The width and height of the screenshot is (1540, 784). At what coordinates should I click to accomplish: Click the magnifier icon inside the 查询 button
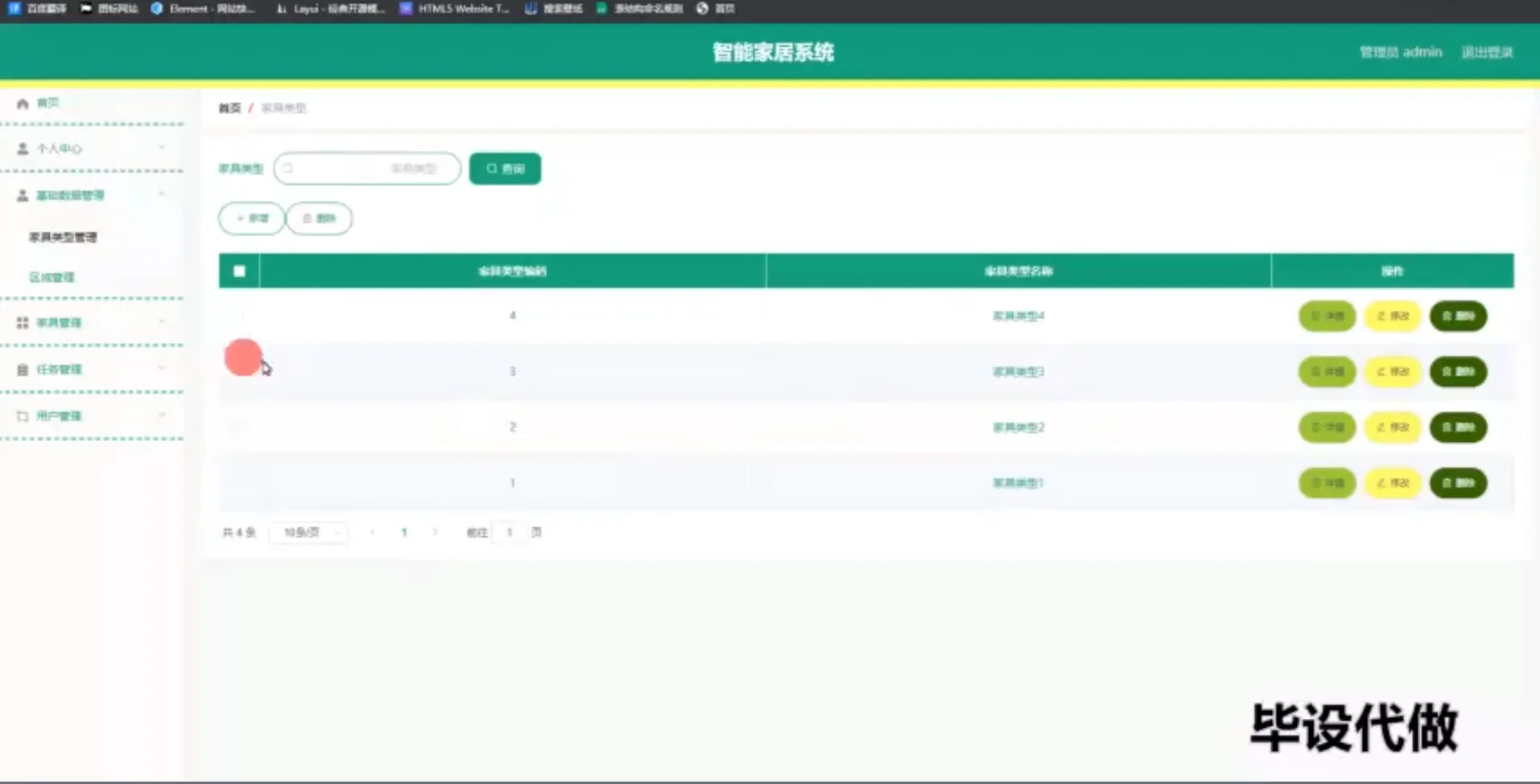(x=492, y=168)
